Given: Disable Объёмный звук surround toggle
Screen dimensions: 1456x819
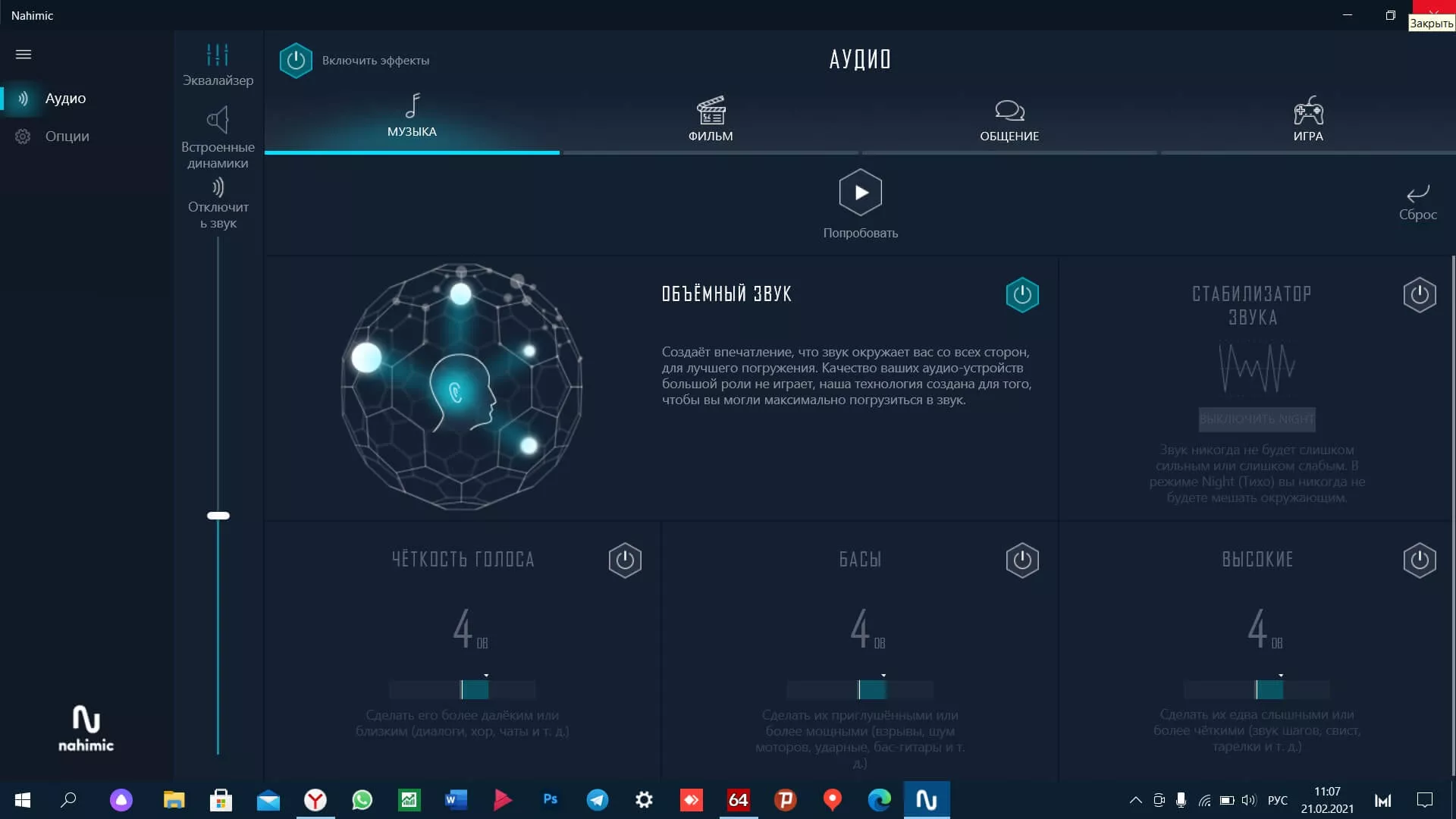Looking at the screenshot, I should point(1021,295).
